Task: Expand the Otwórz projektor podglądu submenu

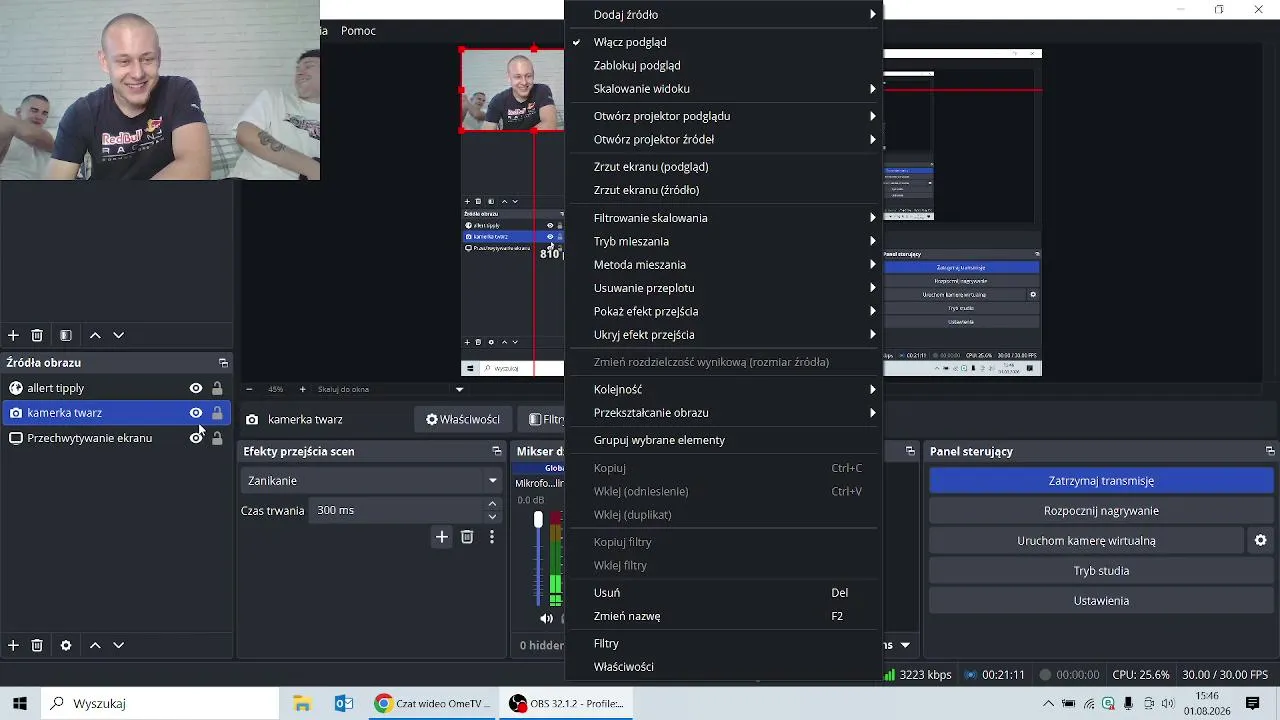Action: coord(724,116)
